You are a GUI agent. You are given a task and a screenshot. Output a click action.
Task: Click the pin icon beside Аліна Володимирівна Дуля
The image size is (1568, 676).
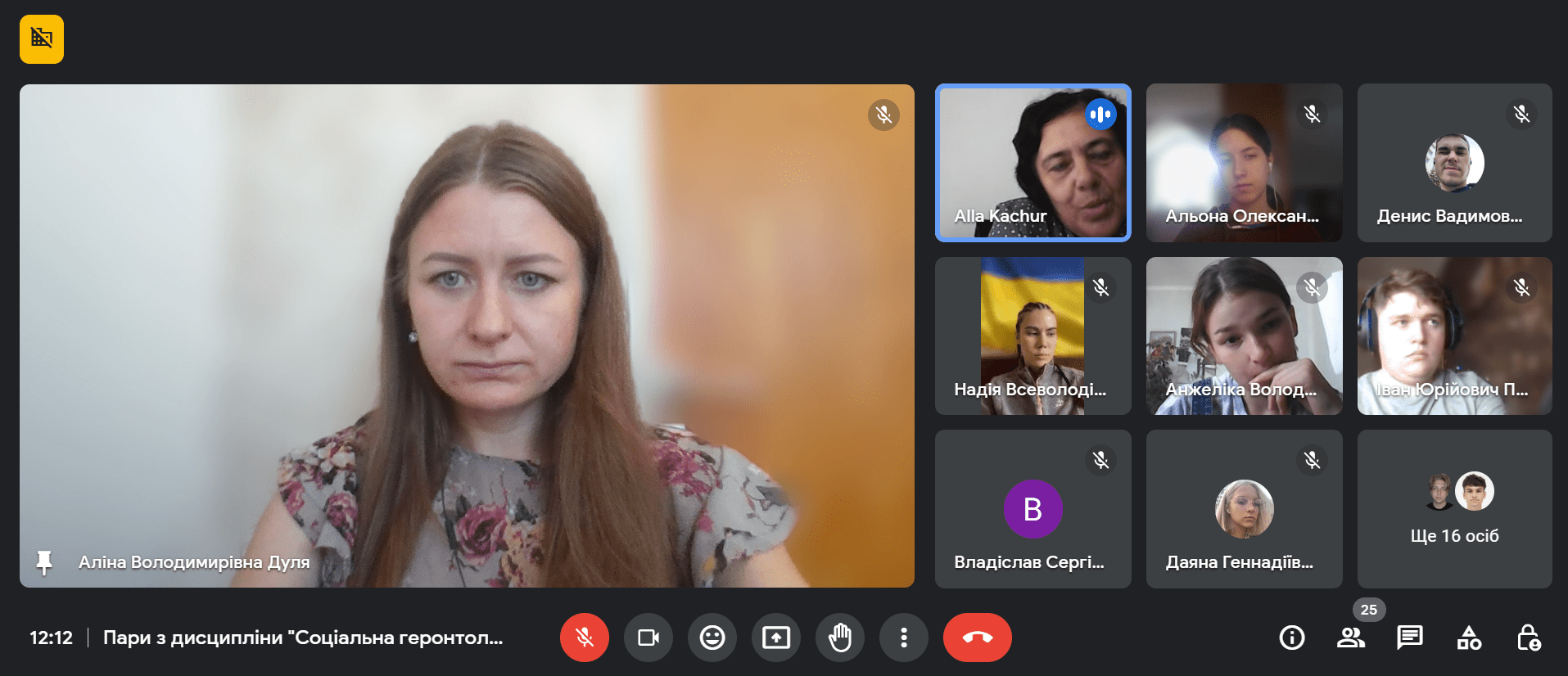(44, 562)
